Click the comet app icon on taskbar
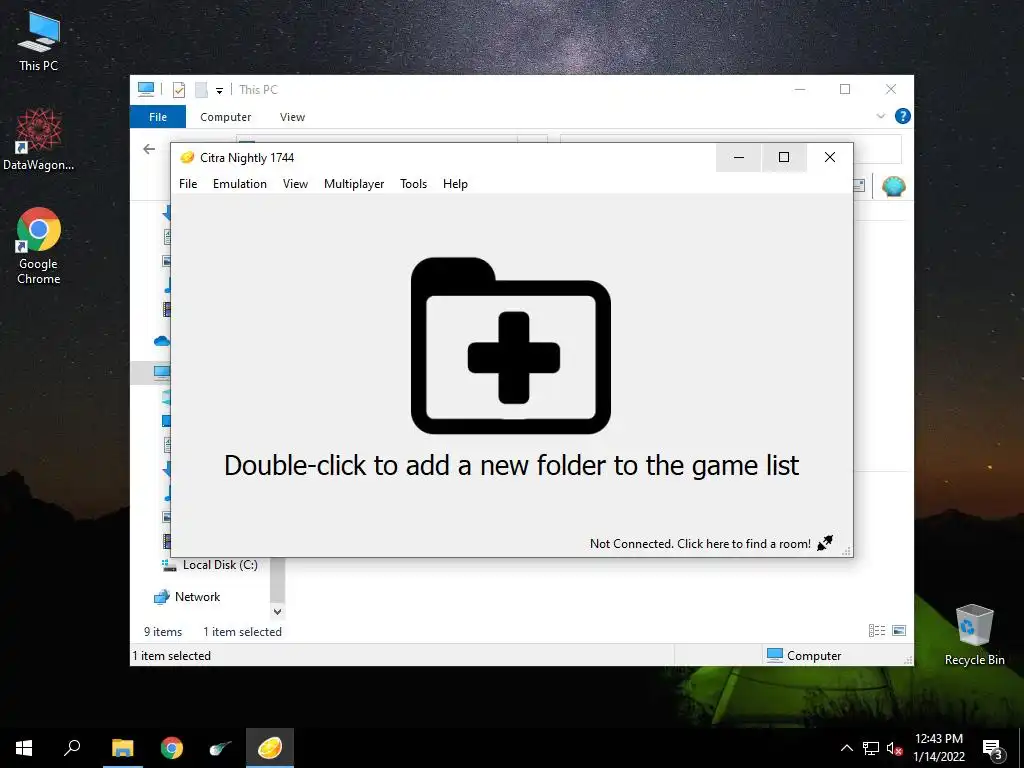Image resolution: width=1024 pixels, height=768 pixels. pyautogui.click(x=221, y=748)
